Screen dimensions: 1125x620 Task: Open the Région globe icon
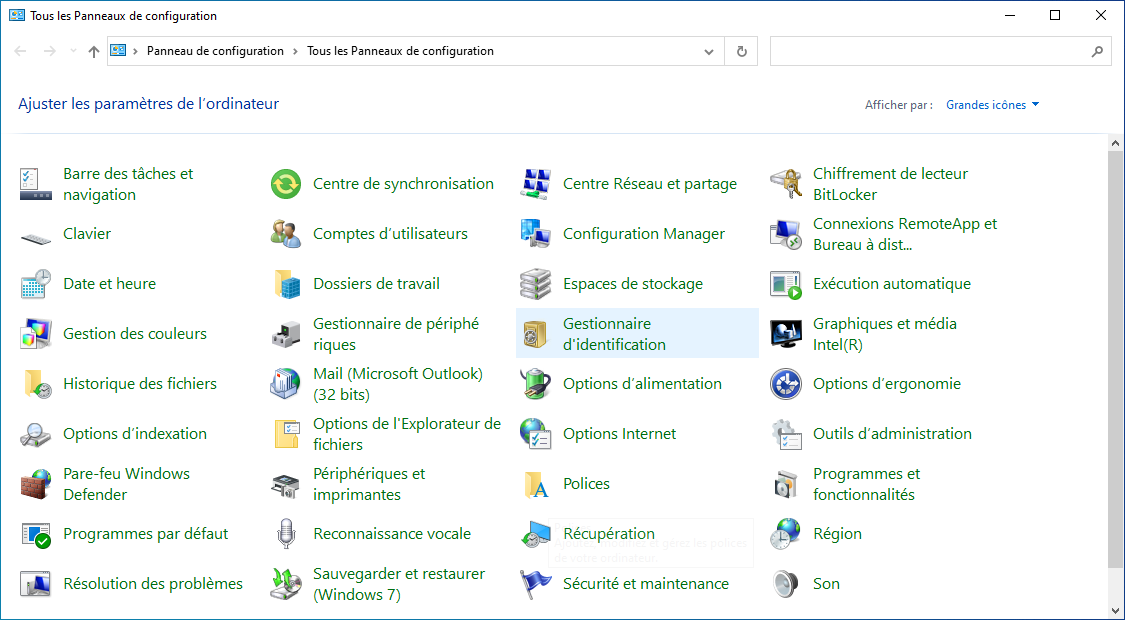[x=786, y=535]
